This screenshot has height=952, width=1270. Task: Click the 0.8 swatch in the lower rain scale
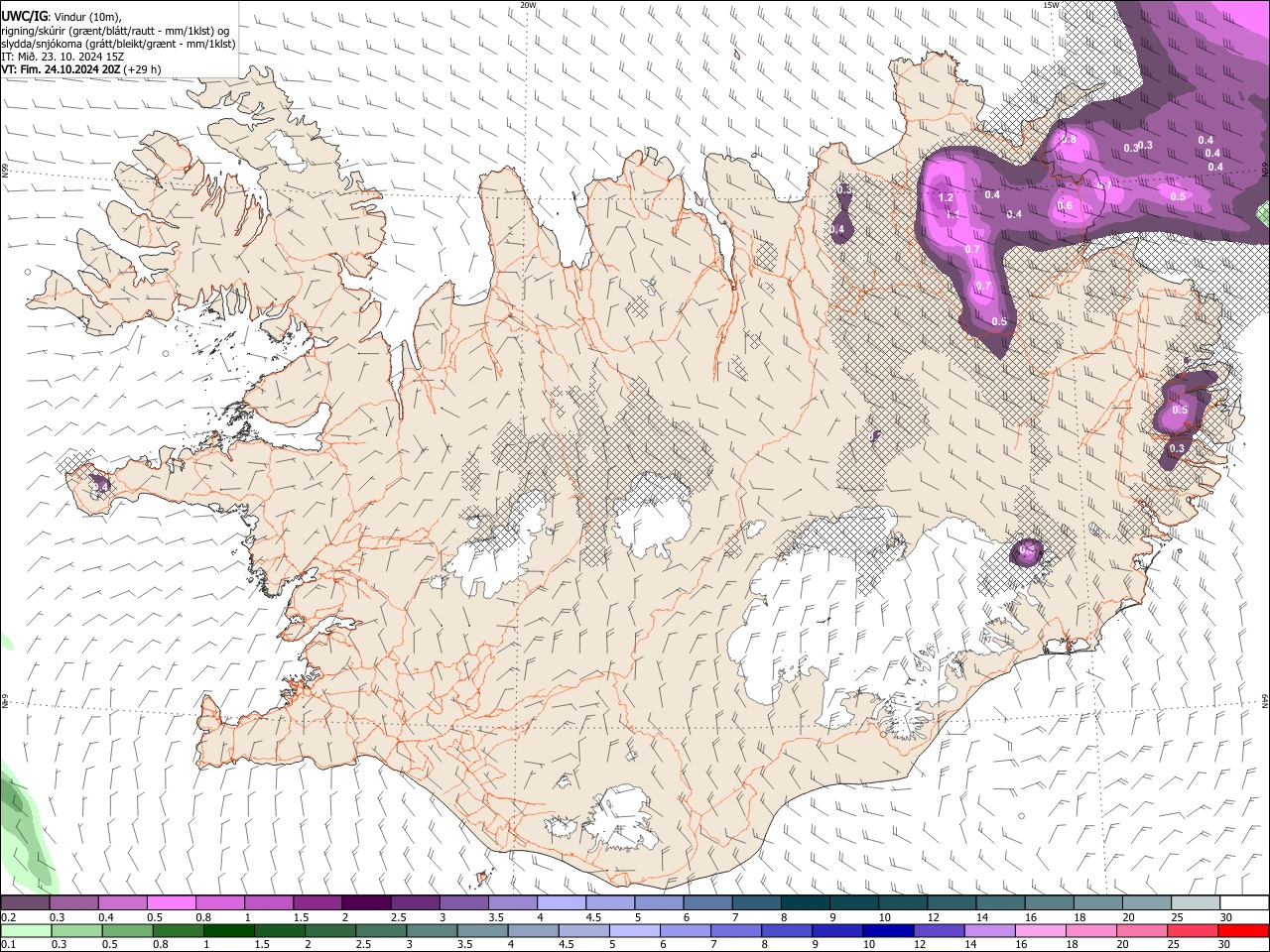point(178,930)
